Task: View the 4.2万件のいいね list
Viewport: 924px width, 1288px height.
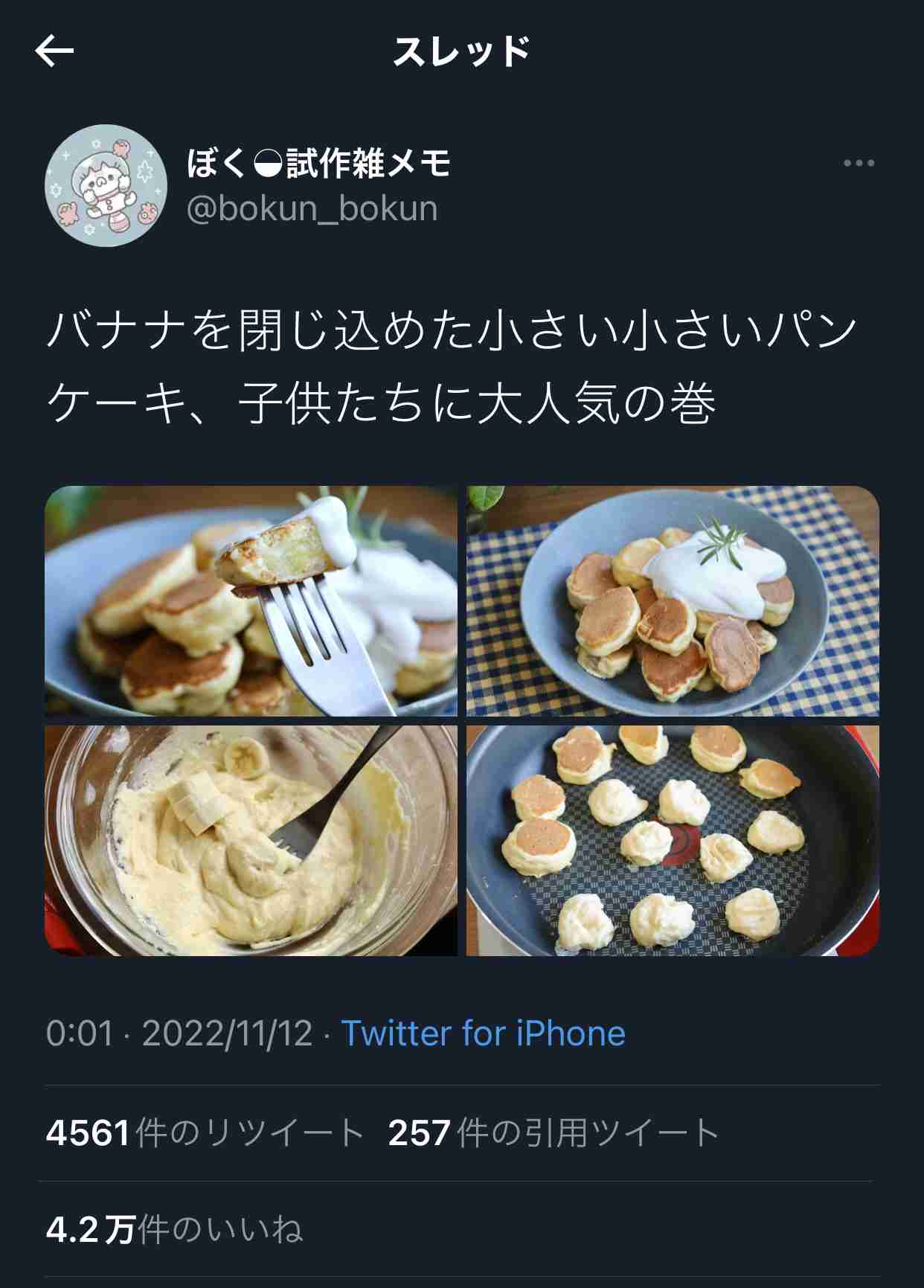Action: pyautogui.click(x=175, y=1230)
